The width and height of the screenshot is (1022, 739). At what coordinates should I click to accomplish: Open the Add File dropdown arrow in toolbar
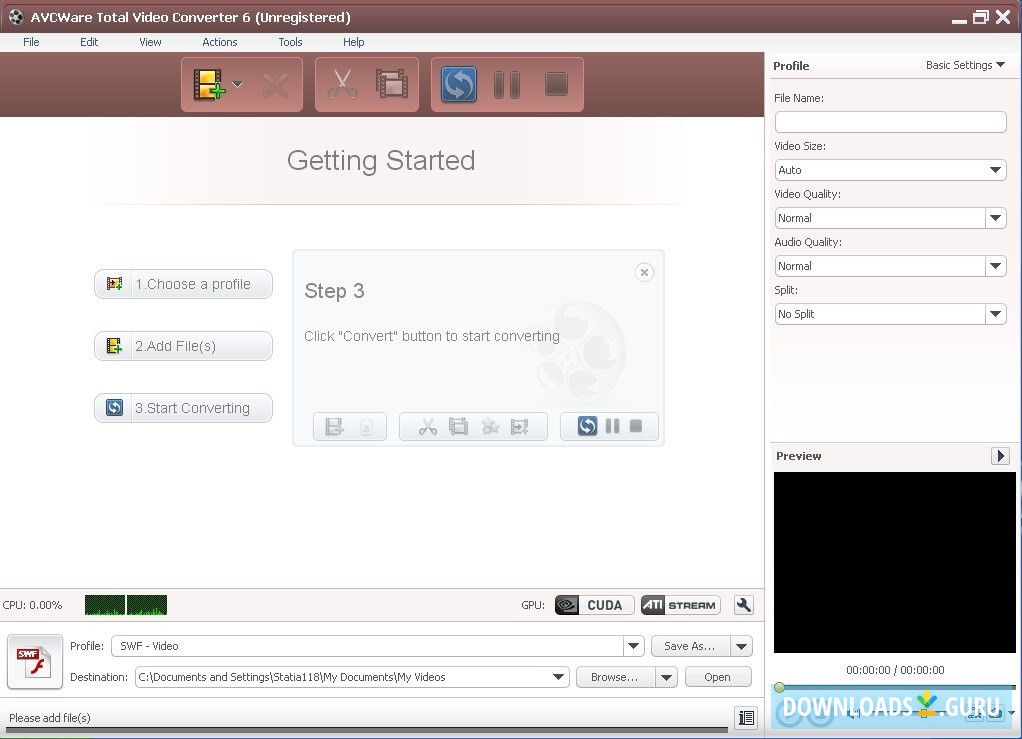click(238, 84)
